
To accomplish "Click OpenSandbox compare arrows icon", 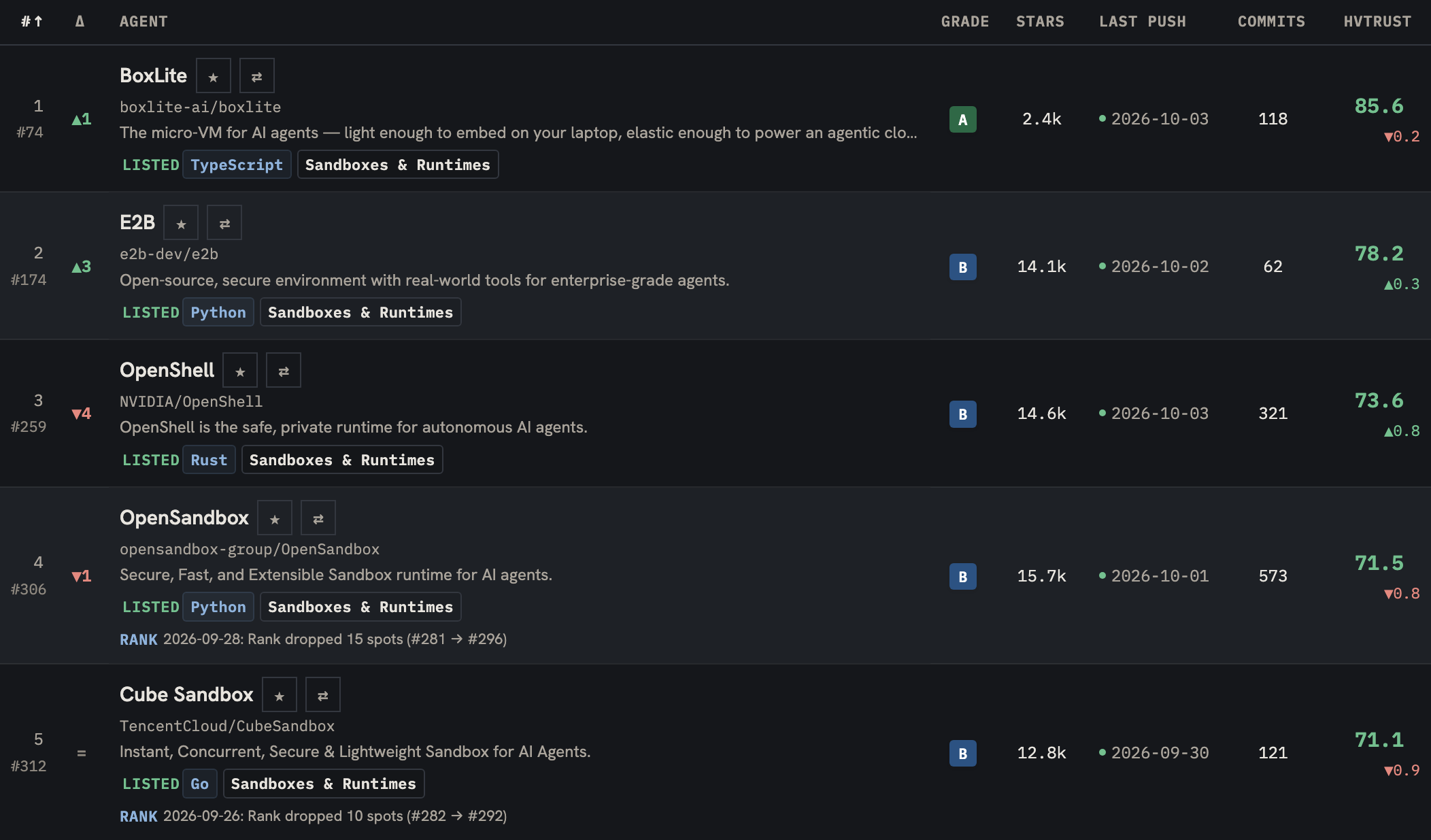I will pos(318,518).
